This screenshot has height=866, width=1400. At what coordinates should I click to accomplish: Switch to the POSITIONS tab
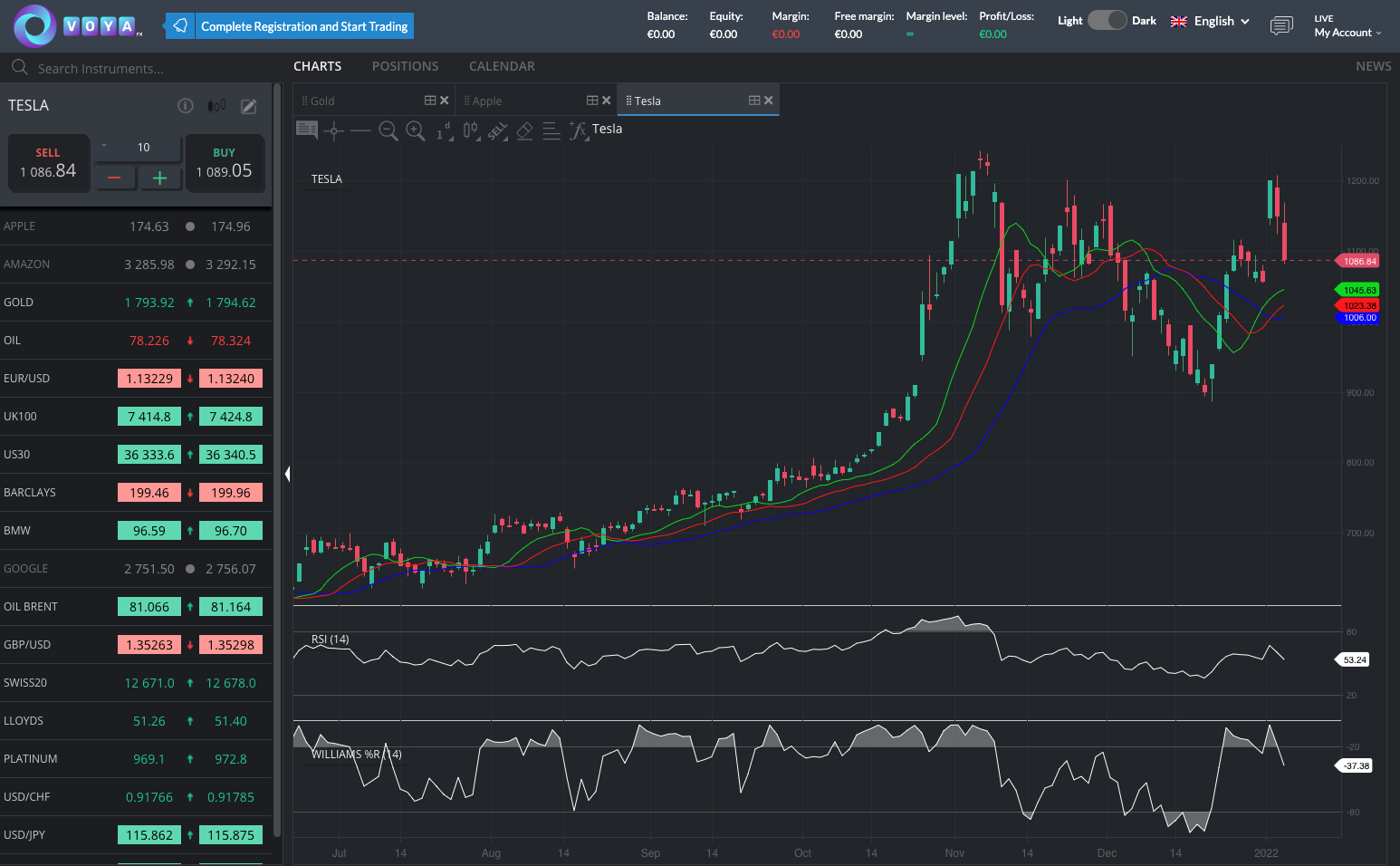pyautogui.click(x=405, y=66)
